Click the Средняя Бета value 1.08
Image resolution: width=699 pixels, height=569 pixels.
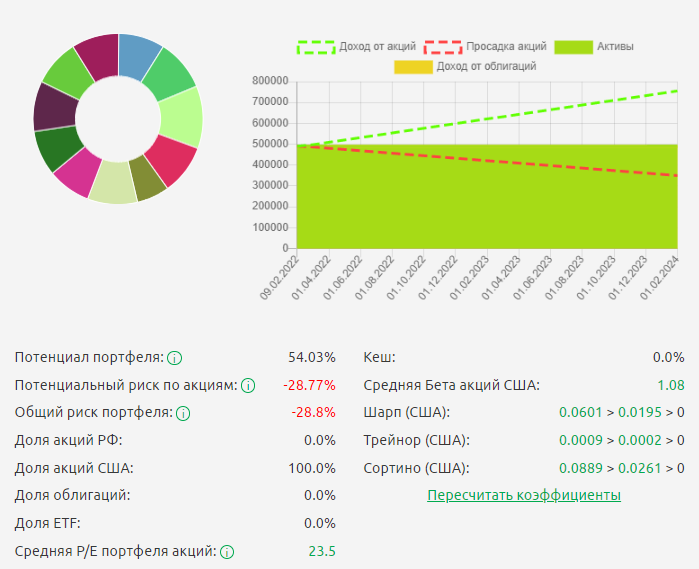pos(670,385)
